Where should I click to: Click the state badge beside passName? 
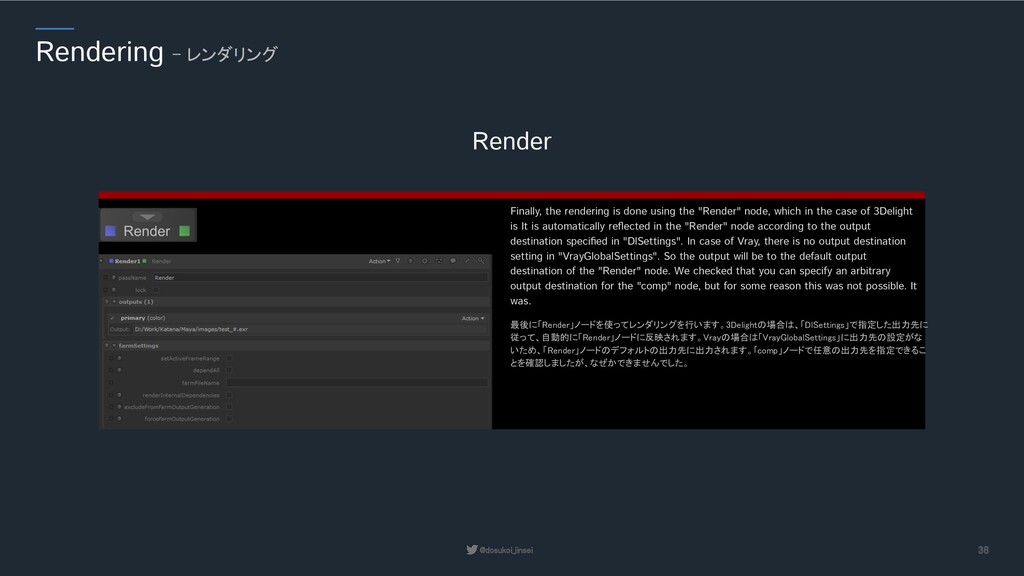(x=114, y=278)
